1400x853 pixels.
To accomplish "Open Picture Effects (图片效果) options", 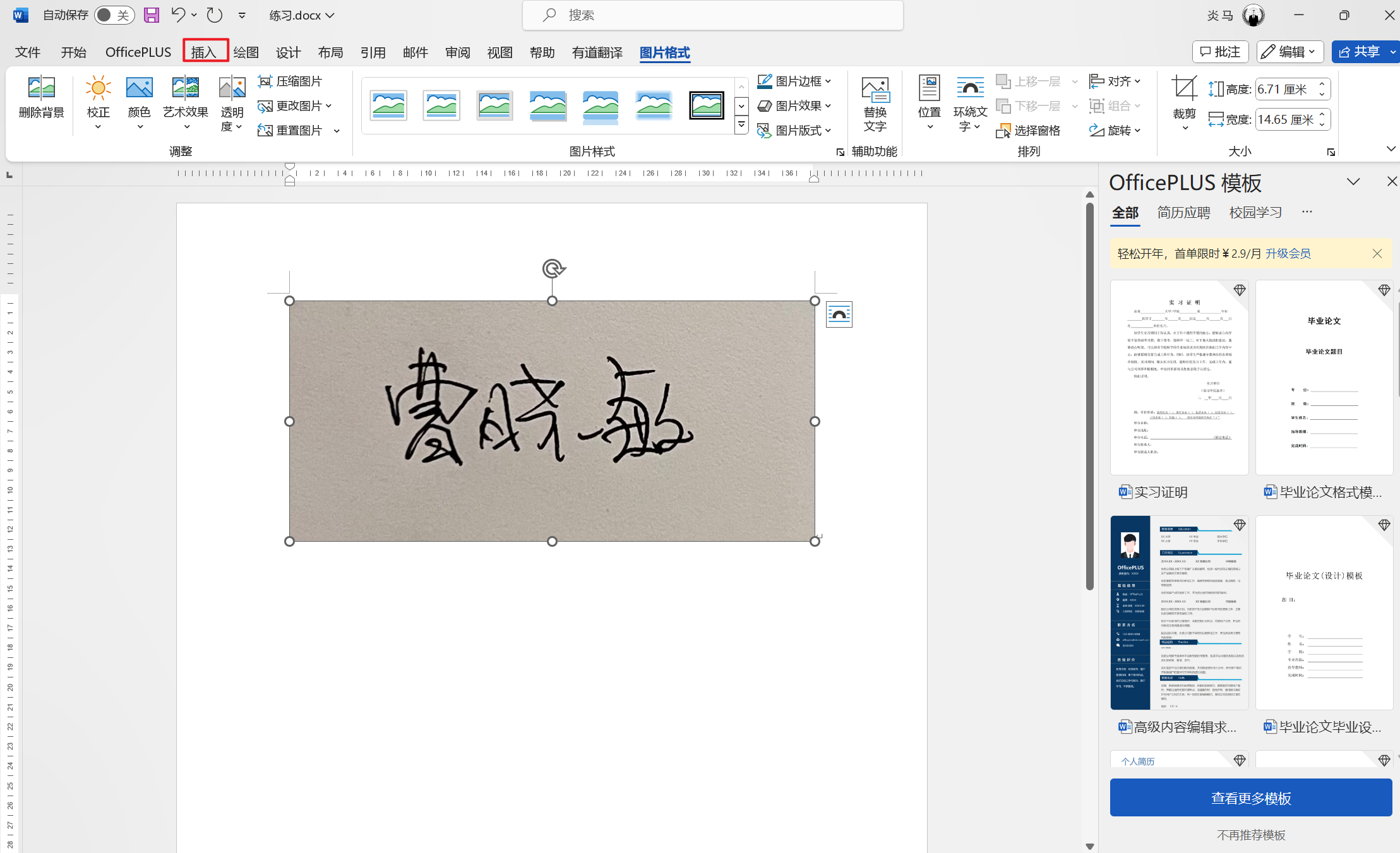I will (794, 106).
